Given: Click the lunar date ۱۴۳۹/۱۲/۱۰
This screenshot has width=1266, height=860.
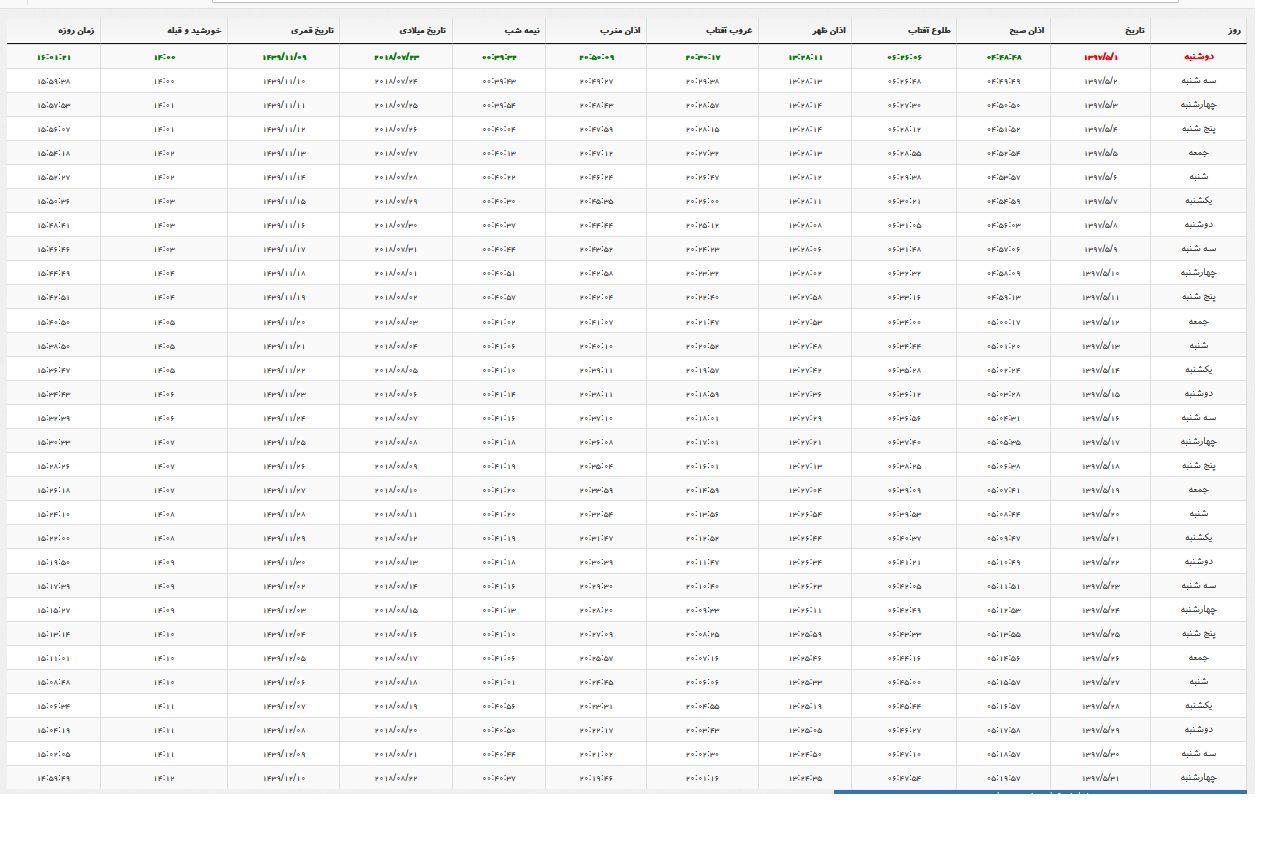Looking at the screenshot, I should (x=284, y=777).
